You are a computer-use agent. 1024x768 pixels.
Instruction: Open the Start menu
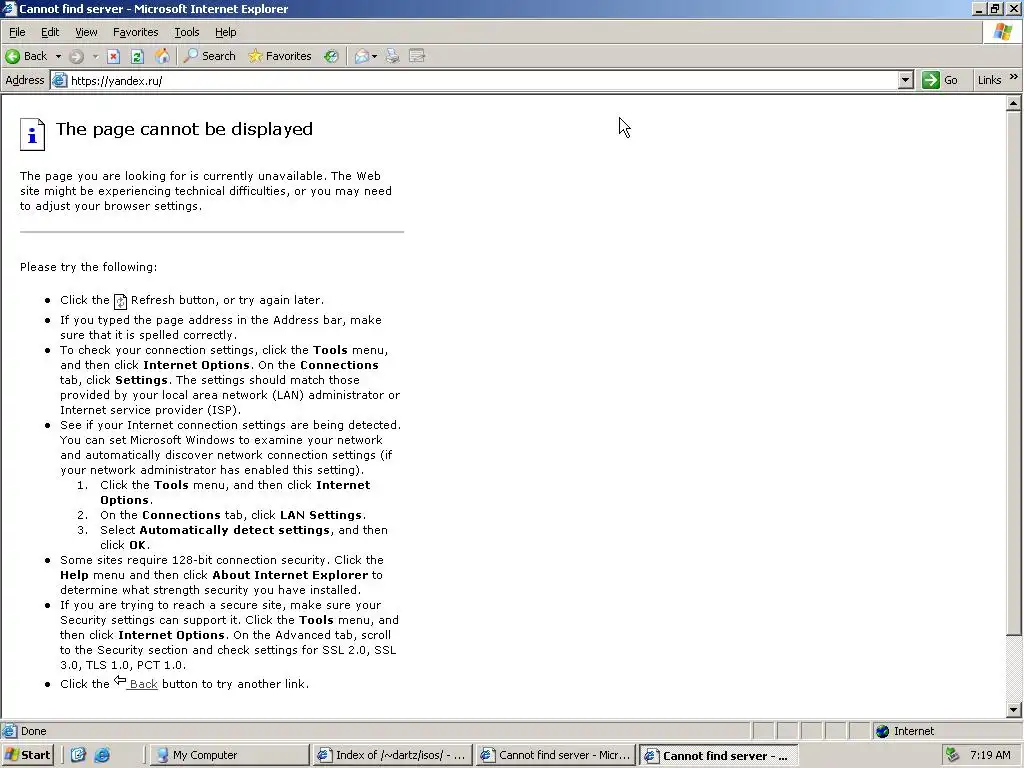tap(27, 755)
